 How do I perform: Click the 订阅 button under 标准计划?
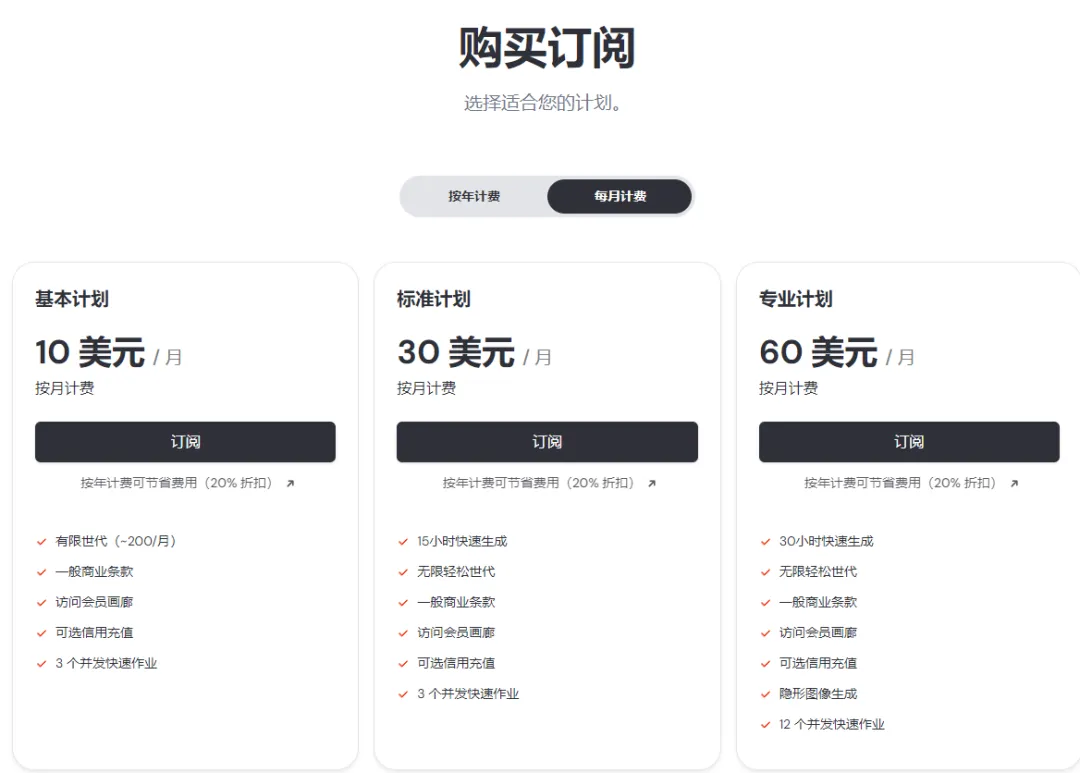pos(547,442)
